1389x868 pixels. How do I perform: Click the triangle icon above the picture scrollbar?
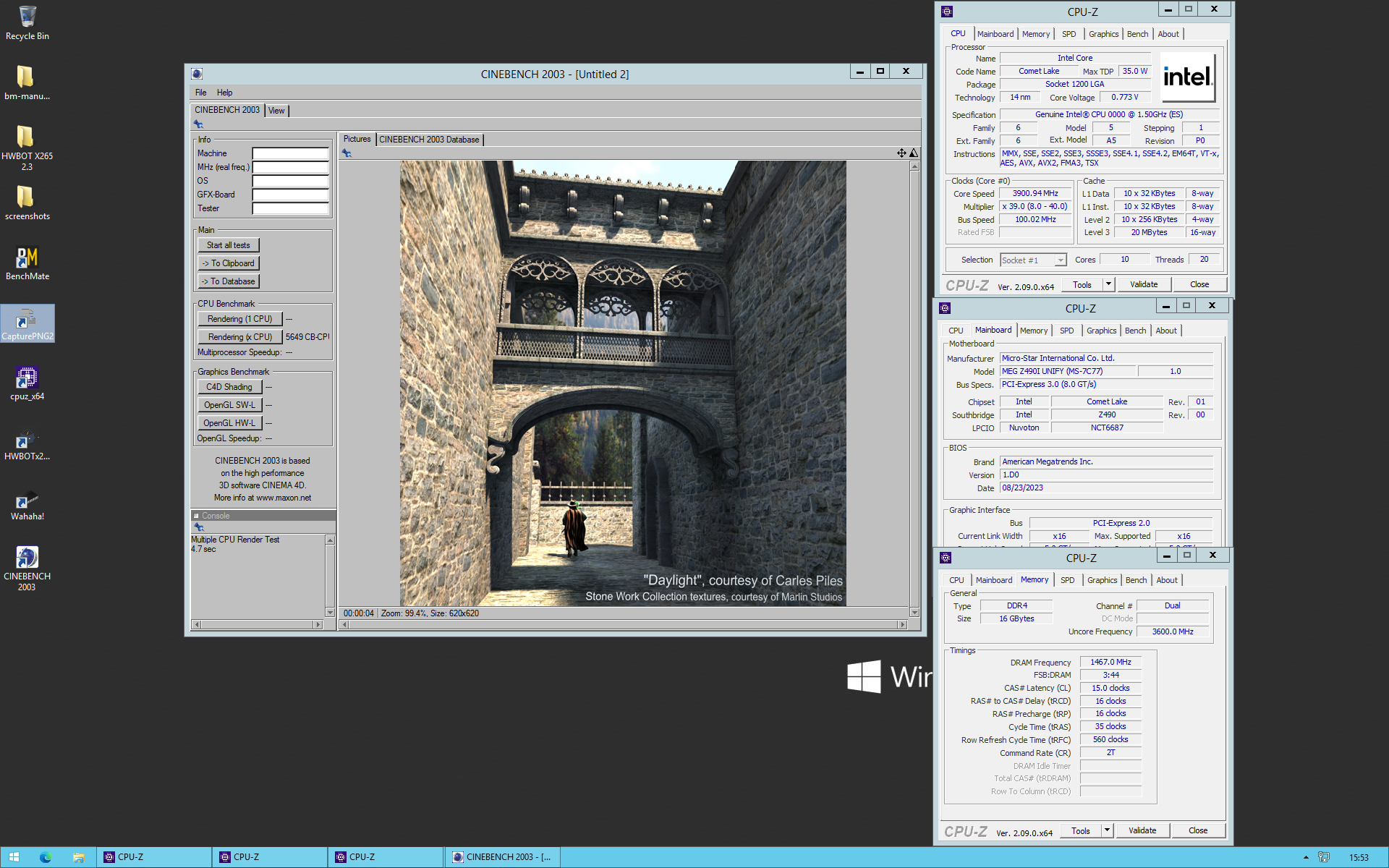914,153
